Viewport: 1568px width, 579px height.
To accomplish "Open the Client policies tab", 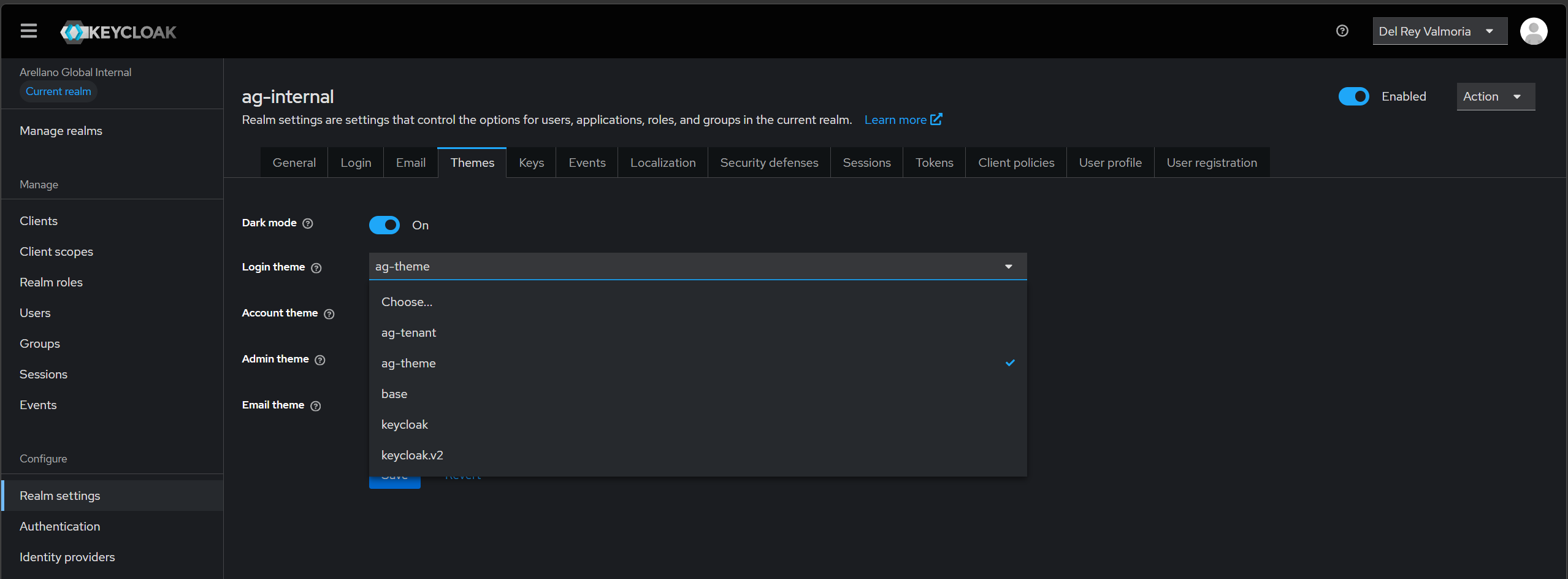I will coord(1016,163).
